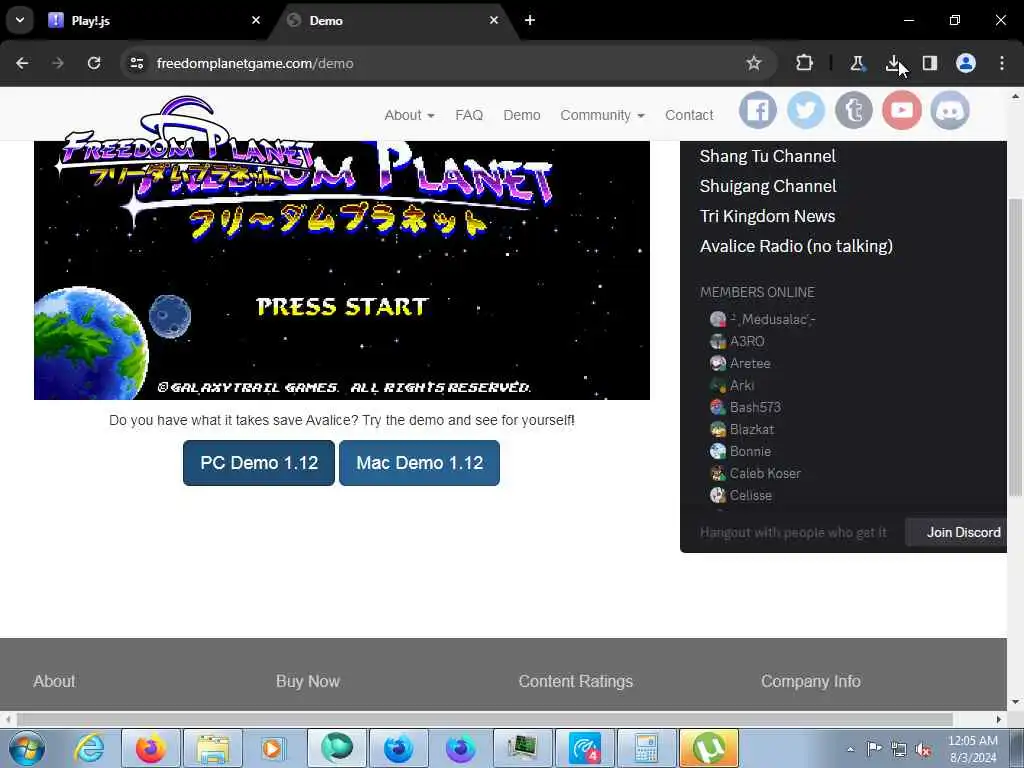Open the Facebook social icon
This screenshot has height=768, width=1024.
point(758,110)
